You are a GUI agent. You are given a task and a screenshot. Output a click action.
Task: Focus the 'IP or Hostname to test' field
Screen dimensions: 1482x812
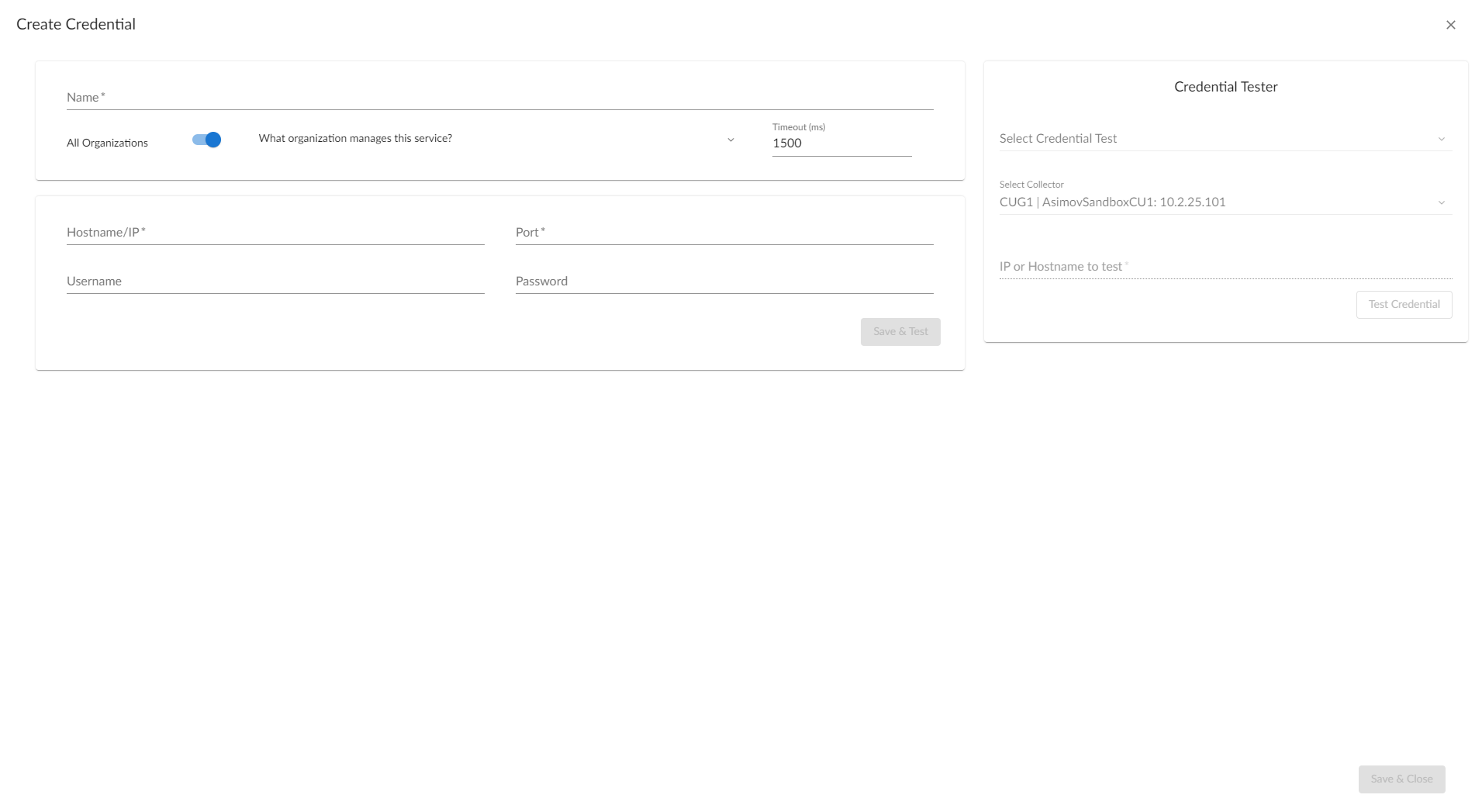click(1225, 267)
